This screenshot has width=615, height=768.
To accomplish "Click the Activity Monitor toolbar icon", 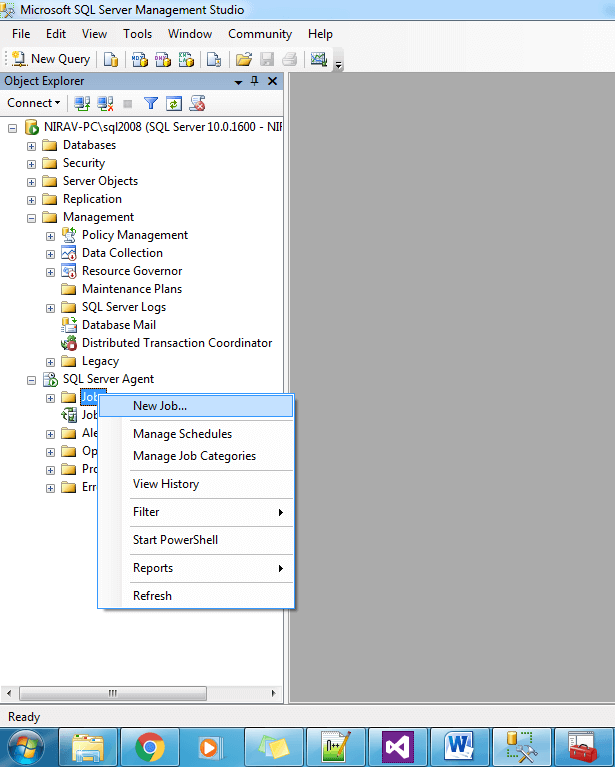I will tap(319, 59).
